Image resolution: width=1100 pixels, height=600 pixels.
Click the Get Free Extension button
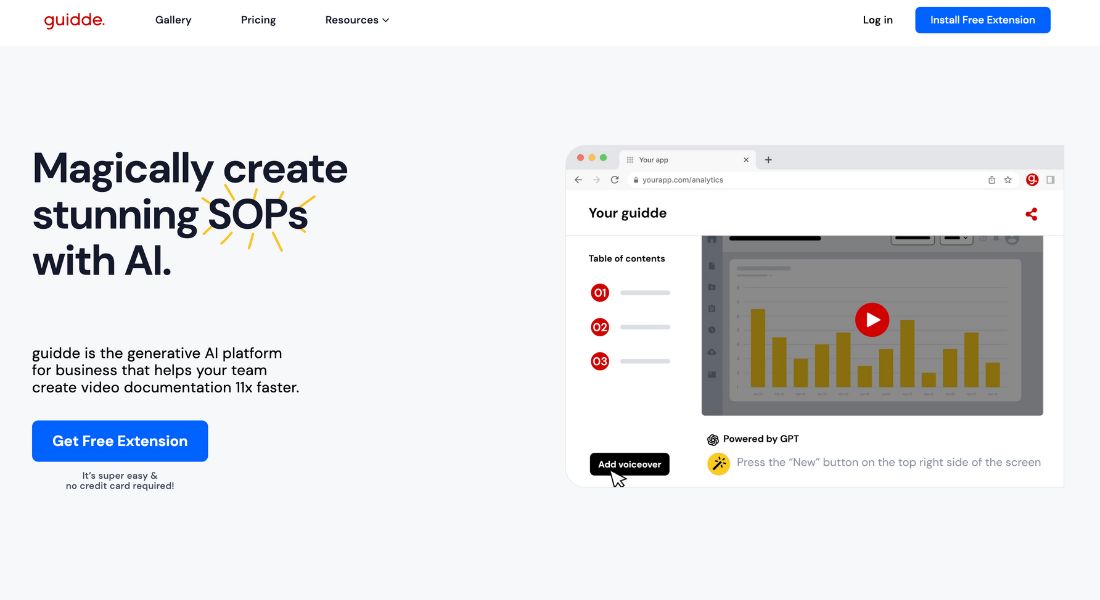click(x=120, y=441)
